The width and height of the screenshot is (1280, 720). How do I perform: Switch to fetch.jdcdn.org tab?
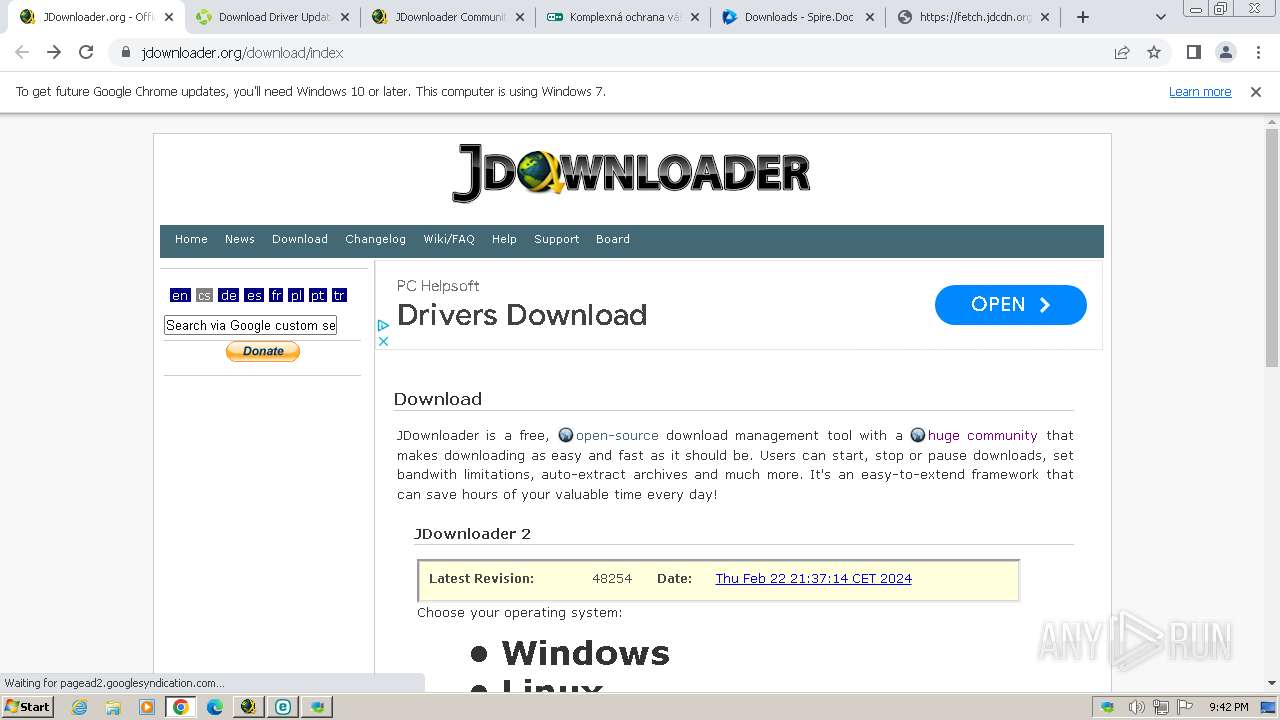(973, 17)
